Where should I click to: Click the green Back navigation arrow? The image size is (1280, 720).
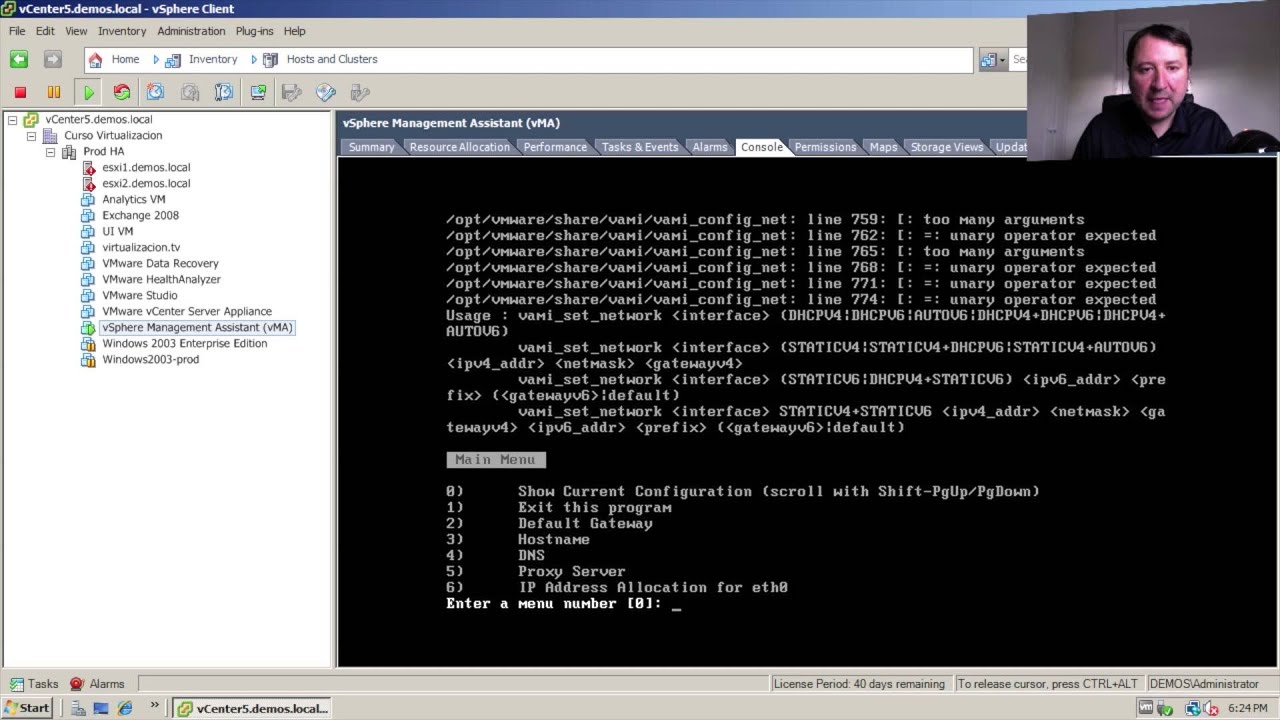(x=19, y=60)
